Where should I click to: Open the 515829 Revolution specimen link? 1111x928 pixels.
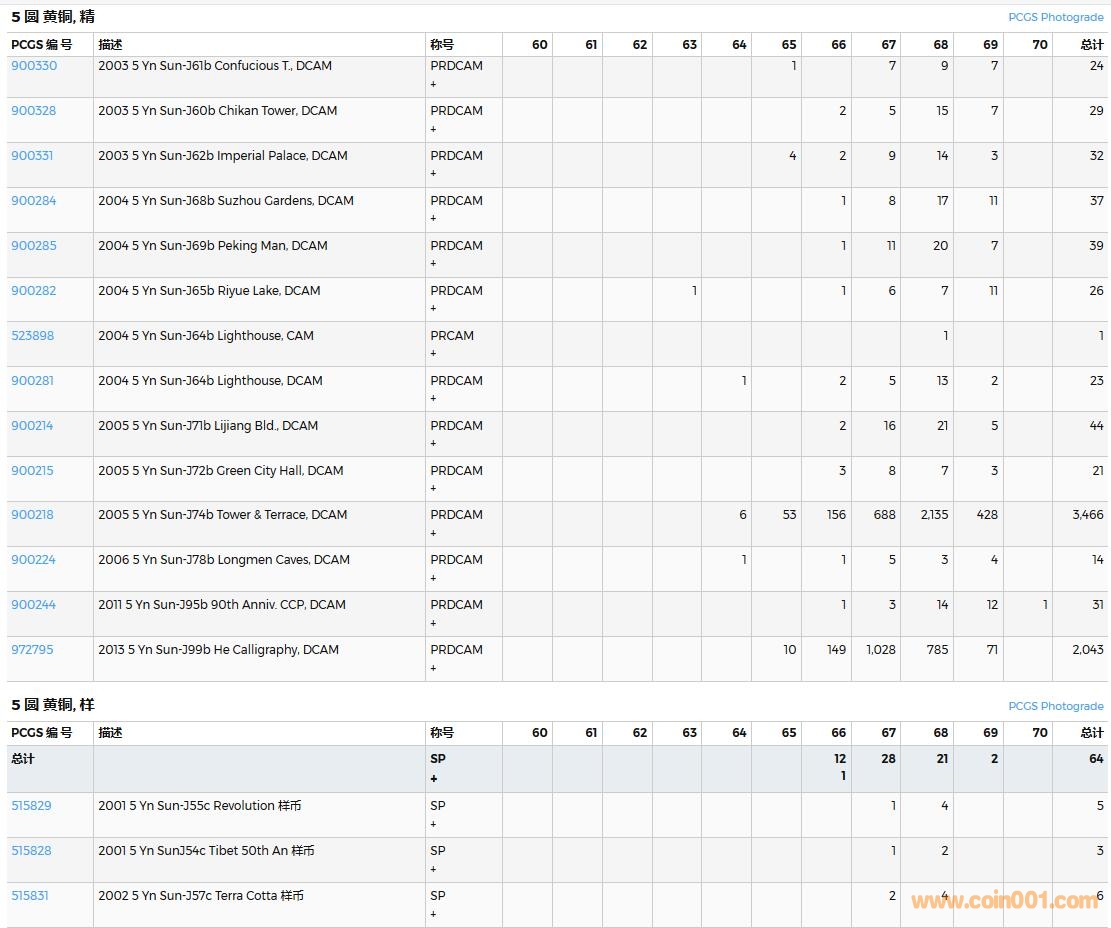click(x=31, y=806)
